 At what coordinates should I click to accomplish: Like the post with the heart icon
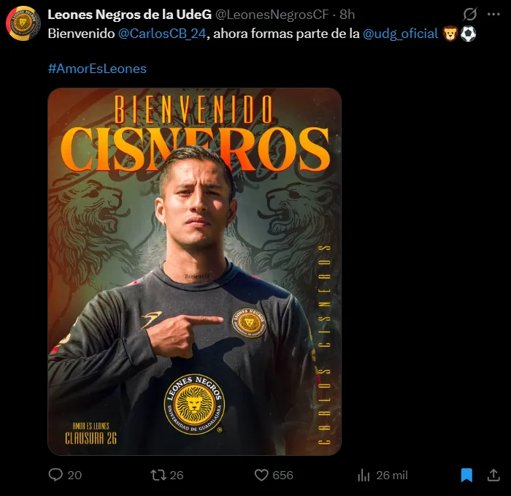pyautogui.click(x=261, y=475)
